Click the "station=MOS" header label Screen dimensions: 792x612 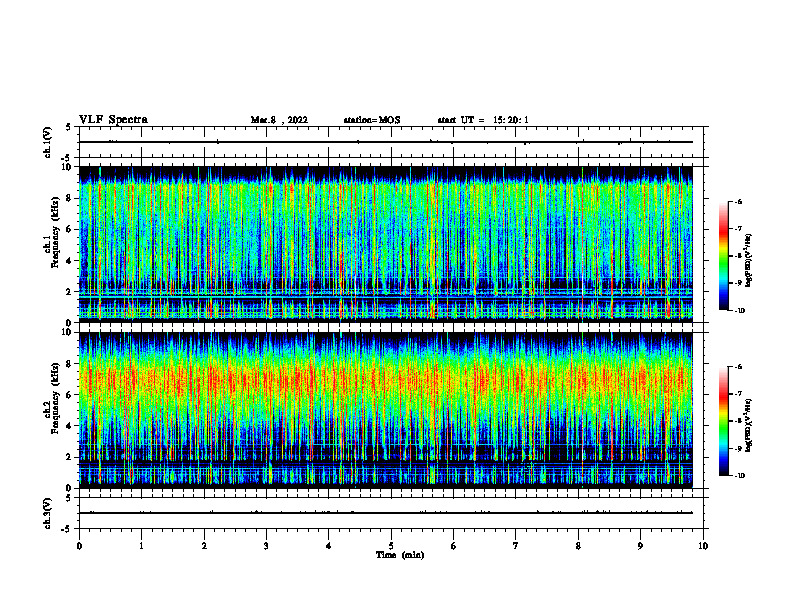(x=372, y=120)
